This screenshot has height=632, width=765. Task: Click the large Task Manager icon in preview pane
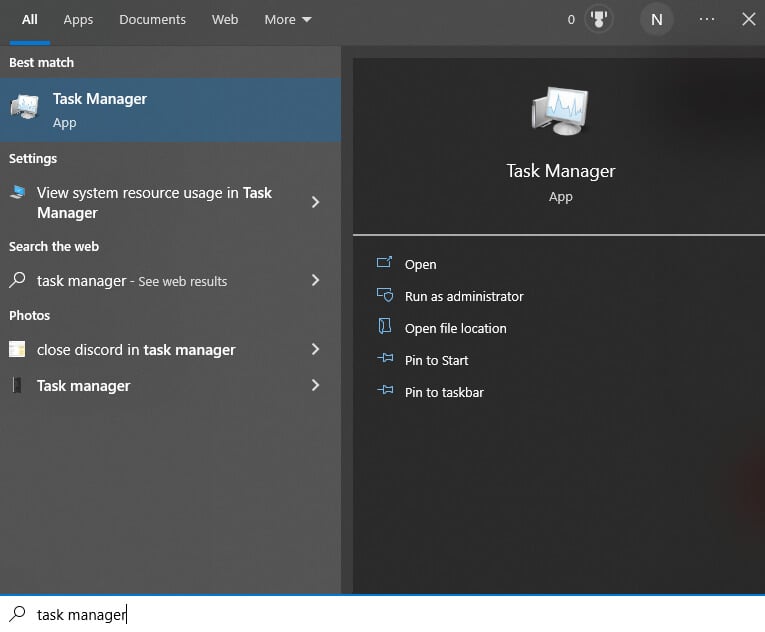click(x=560, y=112)
